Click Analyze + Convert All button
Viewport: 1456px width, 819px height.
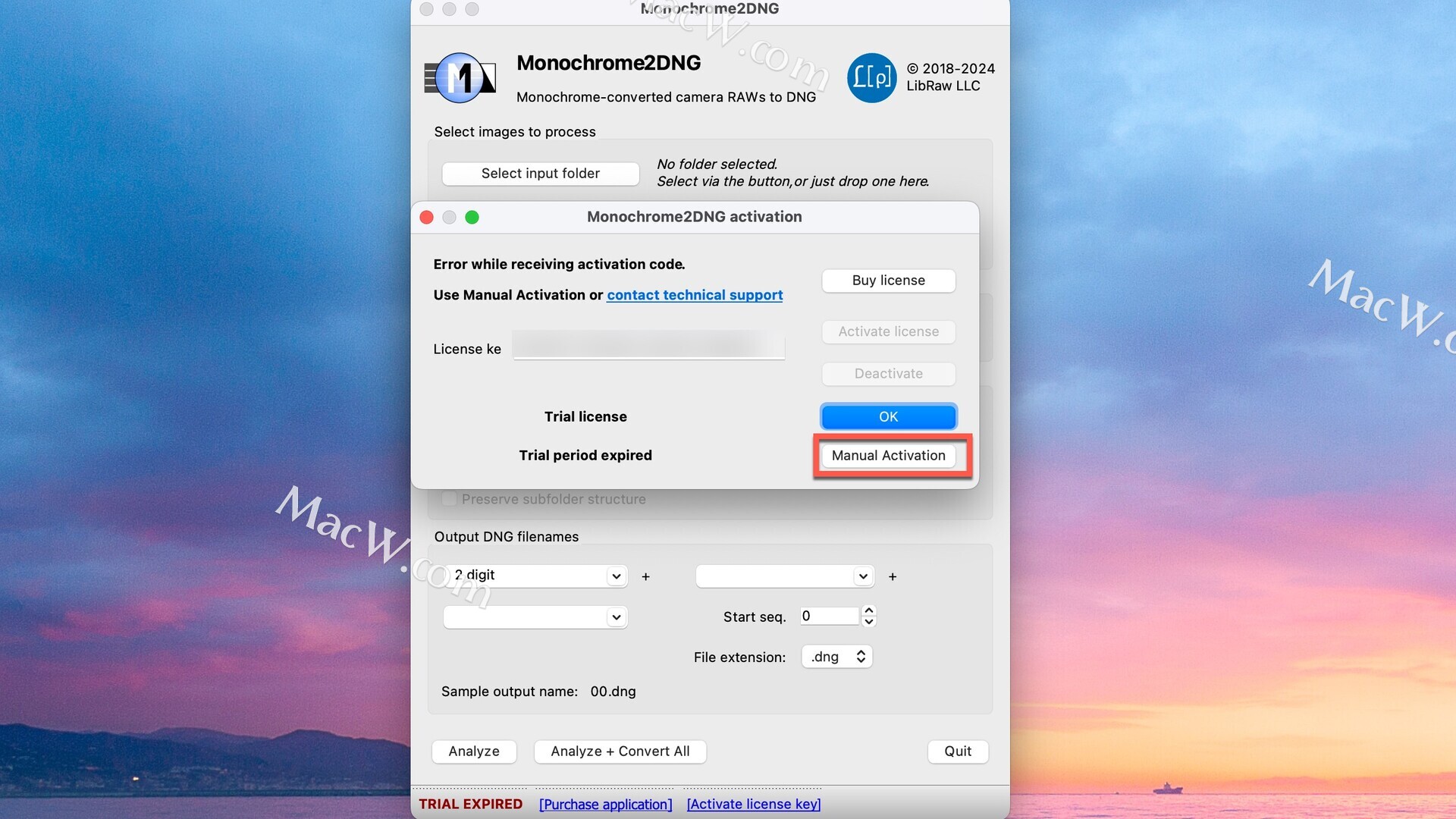click(620, 752)
